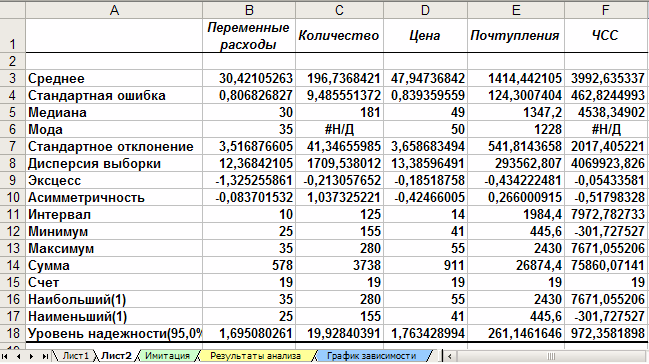Image resolution: width=649 pixels, height=364 pixels.
Task: Click the Select All corner box
Action: tap(12, 10)
